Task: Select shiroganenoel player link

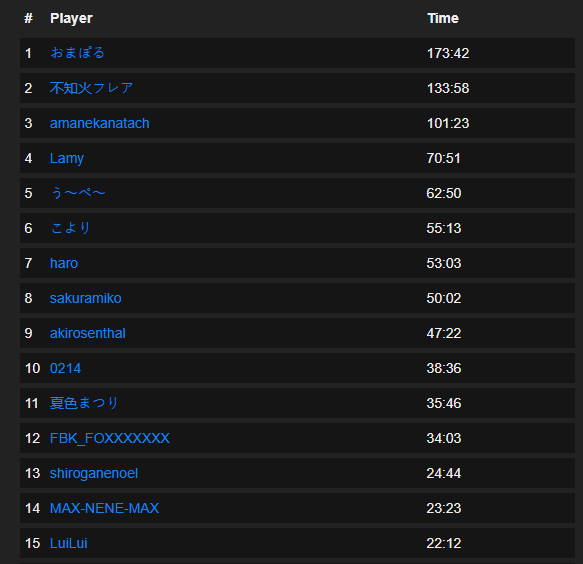Action: tap(94, 473)
